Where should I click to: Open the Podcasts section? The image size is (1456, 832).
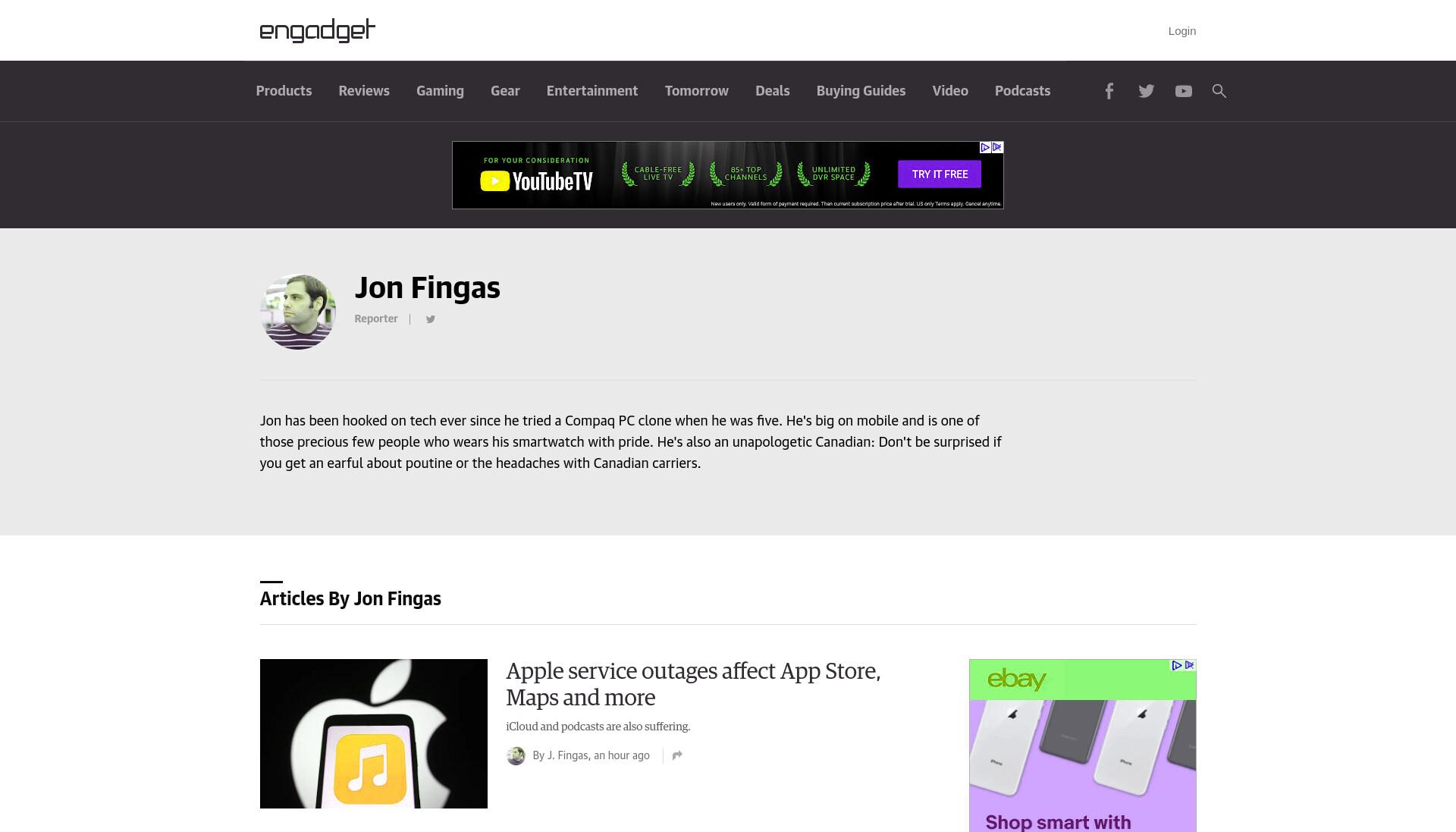(1022, 91)
